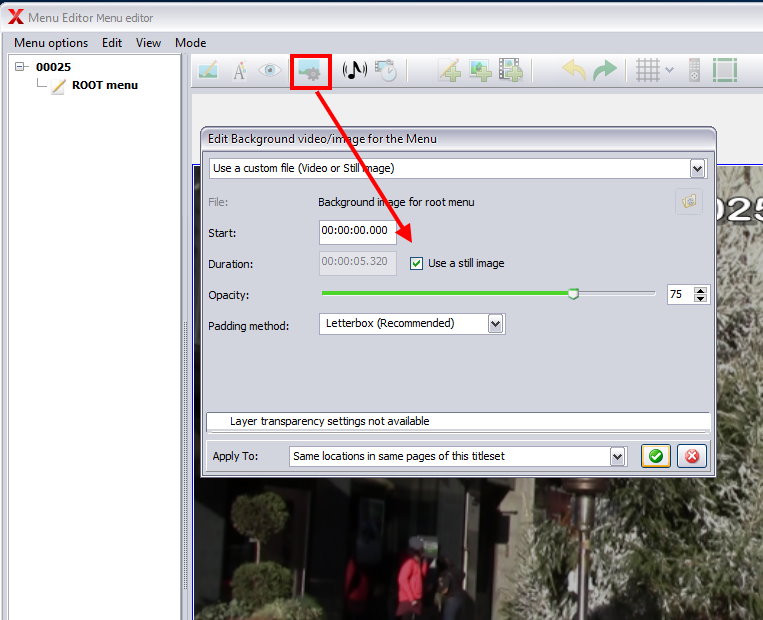763x620 pixels.
Task: Click the remote control icon
Action: pos(694,71)
